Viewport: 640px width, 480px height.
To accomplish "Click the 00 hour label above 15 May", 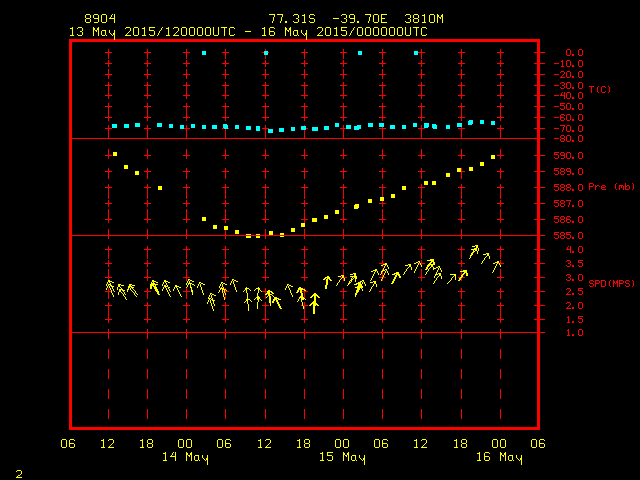I will (342, 444).
